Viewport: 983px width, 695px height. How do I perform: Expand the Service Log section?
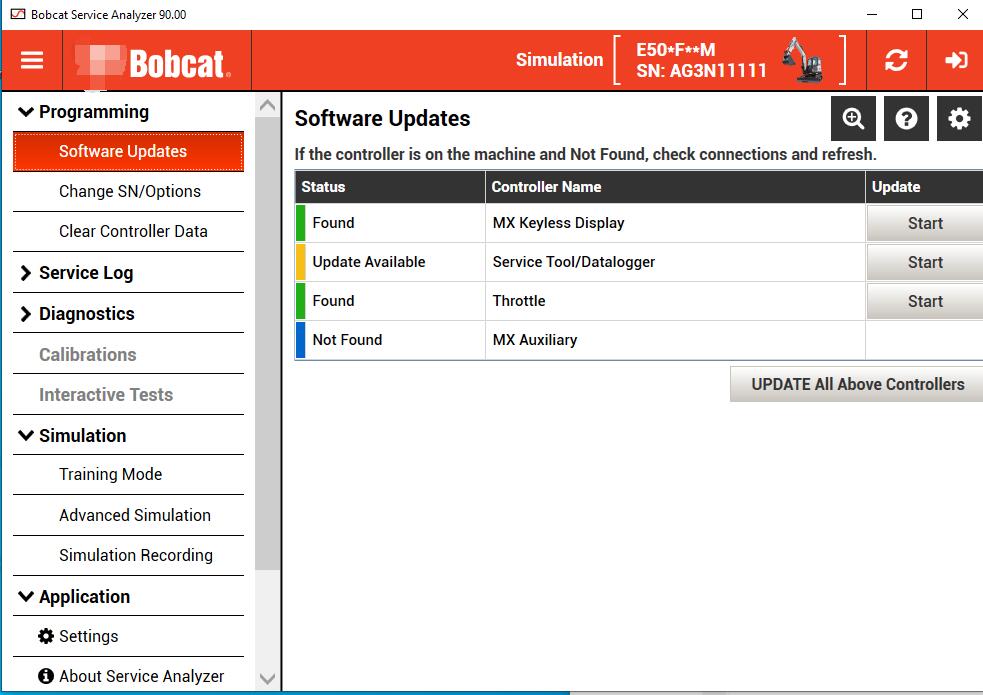26,273
